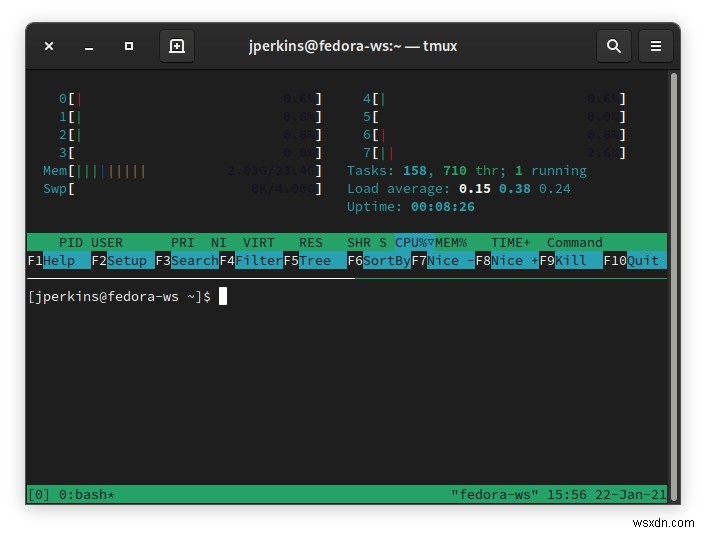Viewport: 706px width, 533px height.
Task: Click the CPU 0 meter bar
Action: [x=190, y=99]
